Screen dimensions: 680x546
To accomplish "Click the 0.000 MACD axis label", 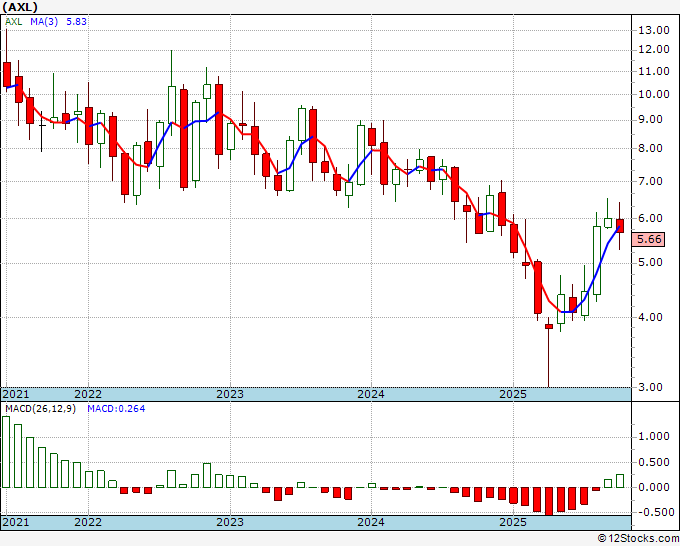I will click(654, 487).
